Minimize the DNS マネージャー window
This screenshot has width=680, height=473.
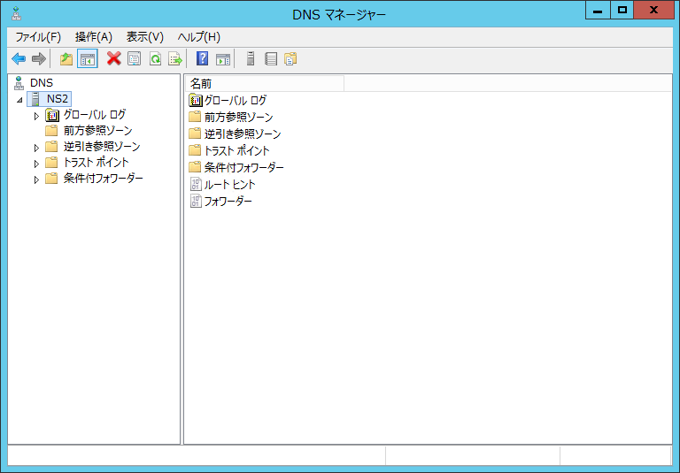coord(598,10)
